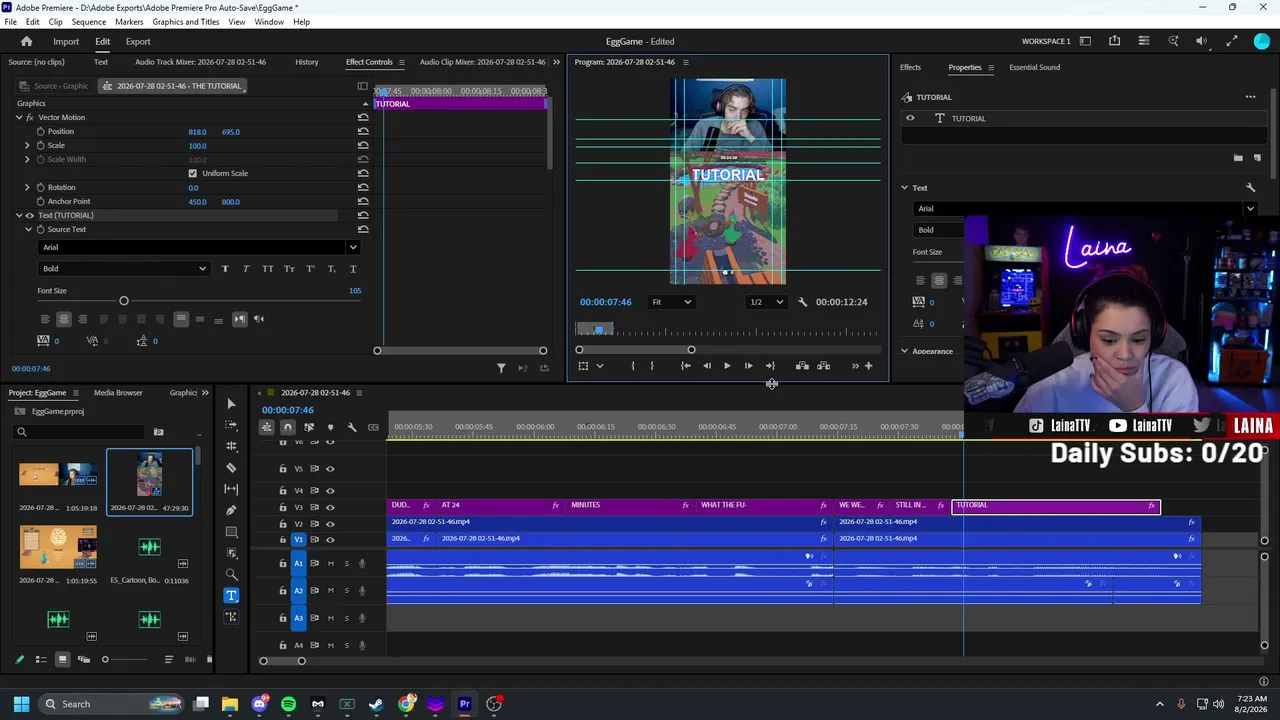Click the filter properties funnel icon
The image size is (1280, 720).
501,368
